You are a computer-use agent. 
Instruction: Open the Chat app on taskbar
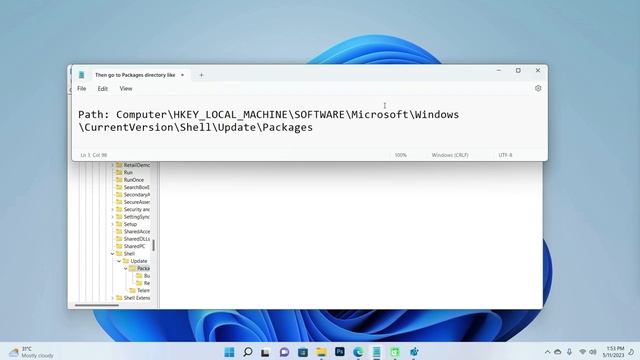point(284,352)
